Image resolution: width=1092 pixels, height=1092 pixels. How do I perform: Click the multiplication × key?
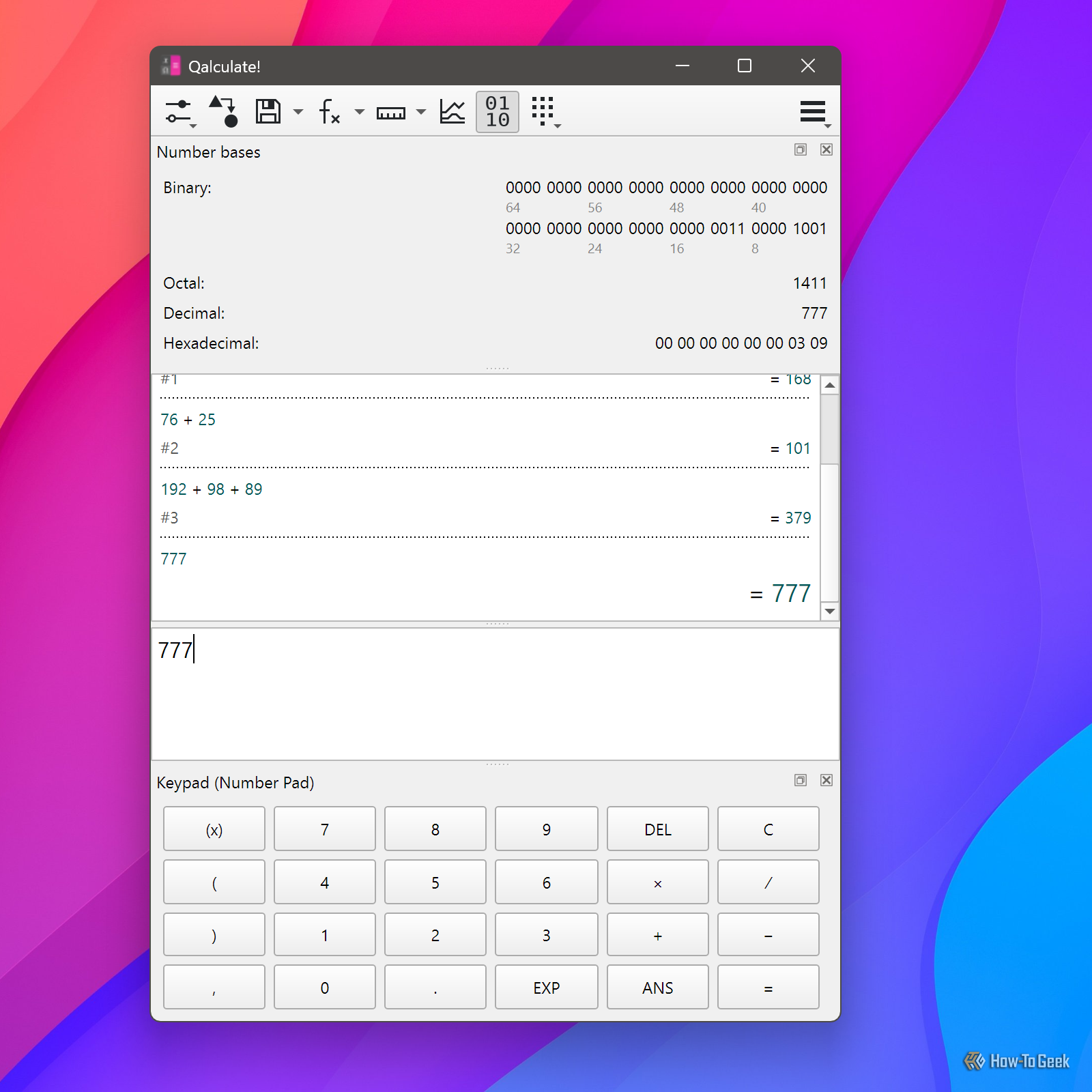(x=658, y=882)
